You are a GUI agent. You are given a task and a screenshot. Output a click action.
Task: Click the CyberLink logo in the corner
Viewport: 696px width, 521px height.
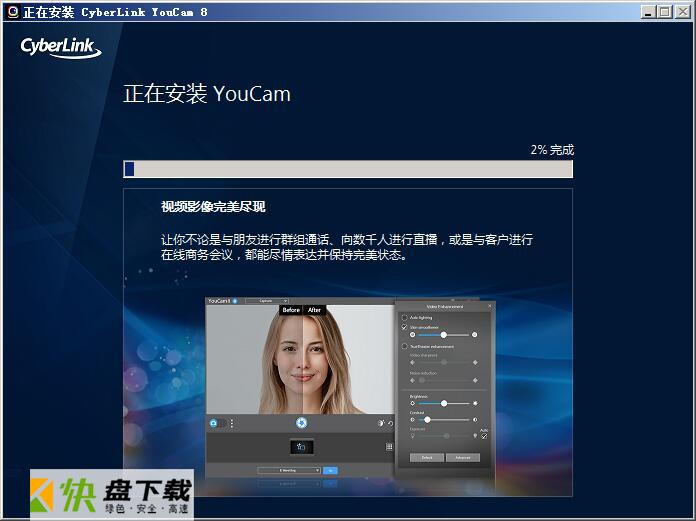61,48
